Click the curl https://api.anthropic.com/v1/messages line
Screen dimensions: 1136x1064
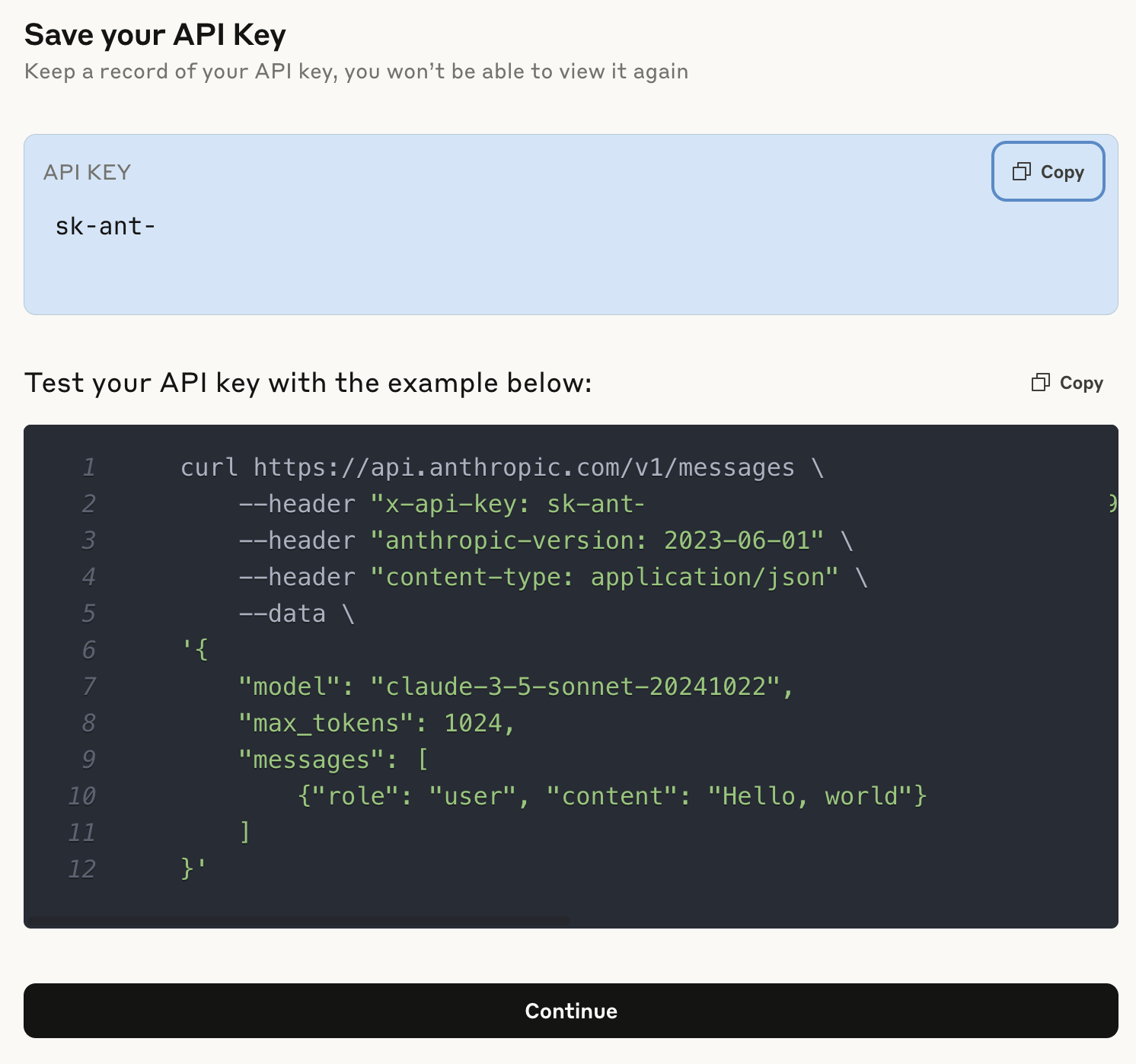click(503, 467)
